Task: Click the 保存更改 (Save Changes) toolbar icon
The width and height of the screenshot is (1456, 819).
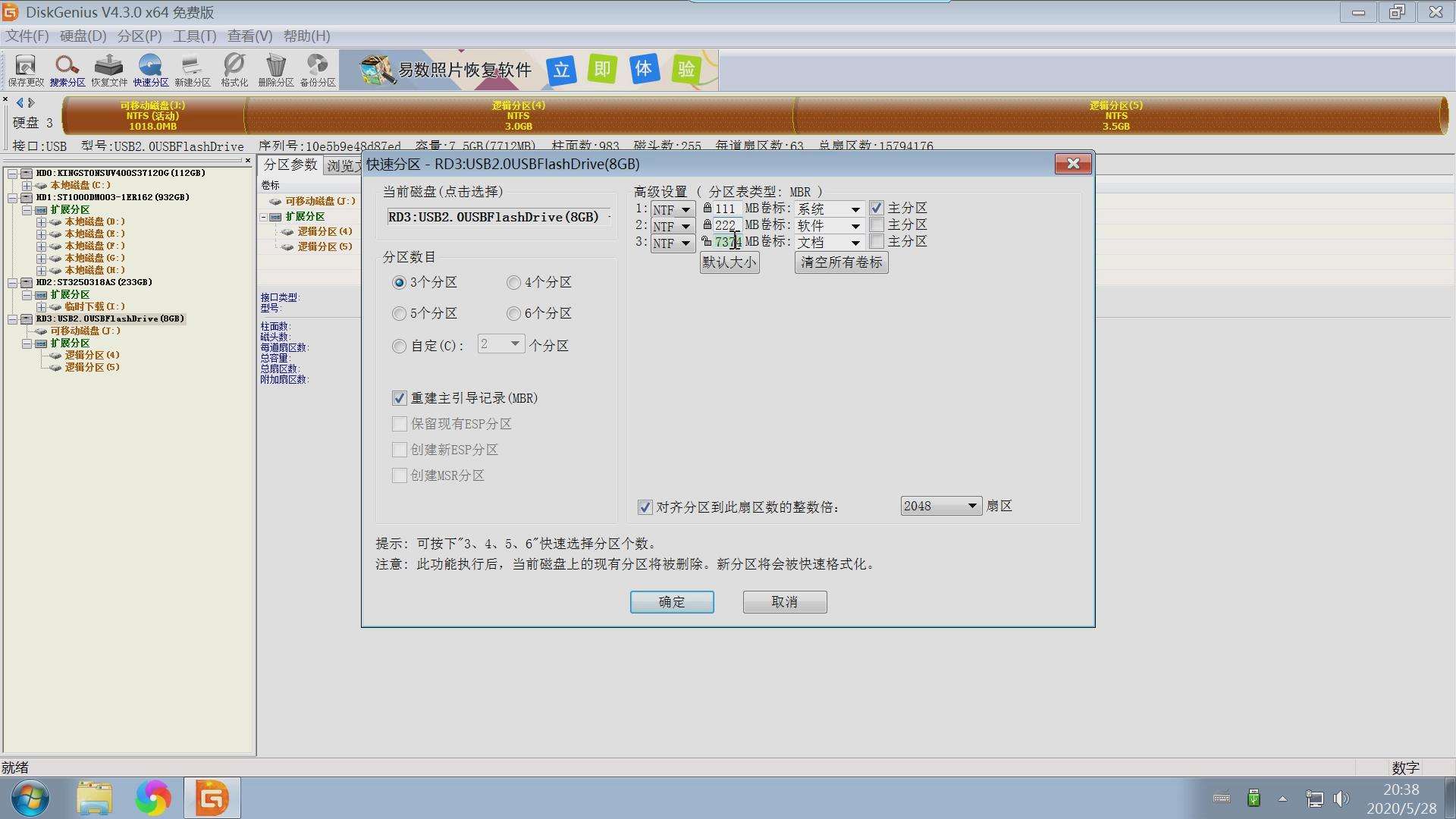Action: (x=24, y=70)
